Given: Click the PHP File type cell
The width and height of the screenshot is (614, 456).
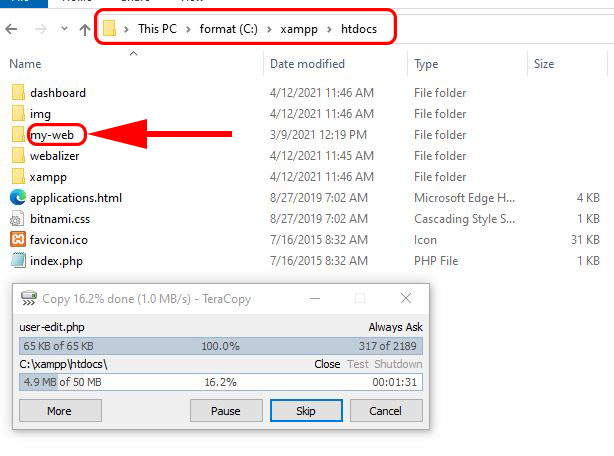Looking at the screenshot, I should [436, 261].
